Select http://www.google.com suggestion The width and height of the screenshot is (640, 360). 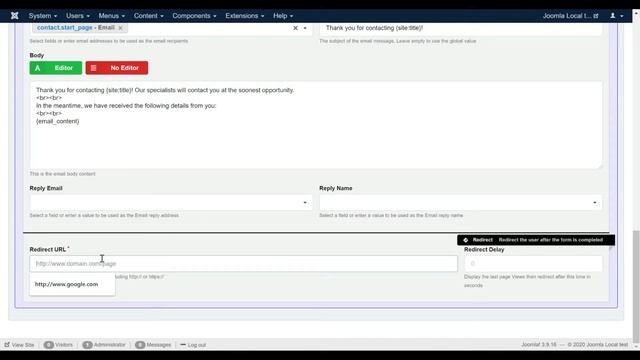coord(67,284)
